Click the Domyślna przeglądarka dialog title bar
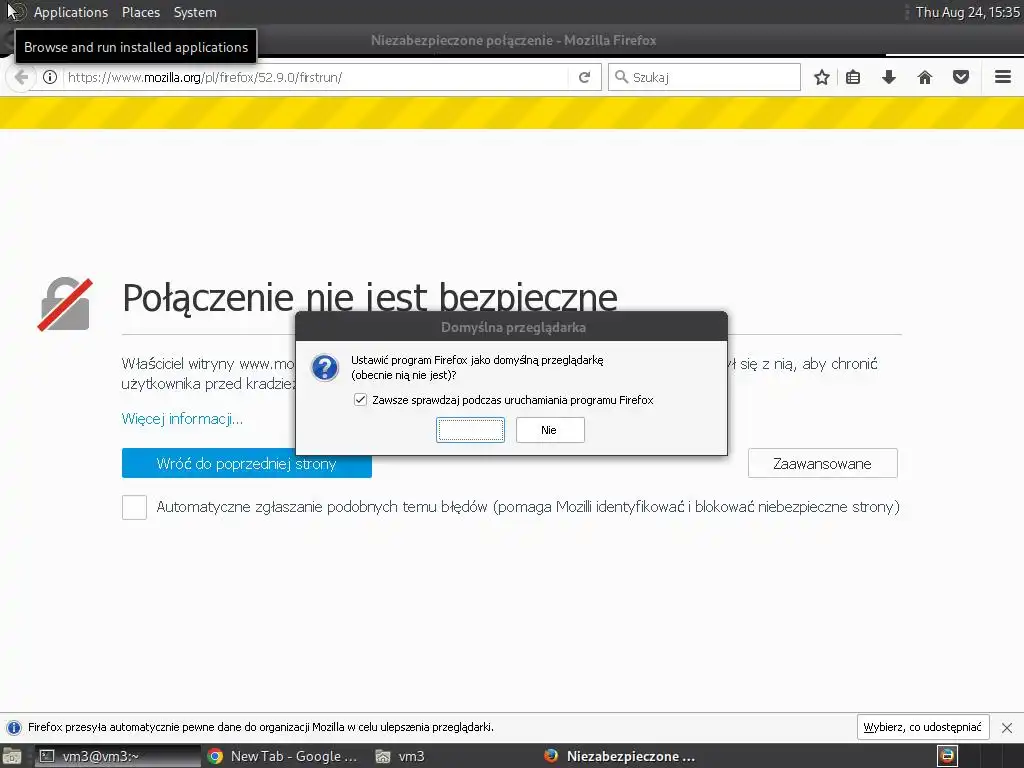The image size is (1024, 768). (x=512, y=327)
